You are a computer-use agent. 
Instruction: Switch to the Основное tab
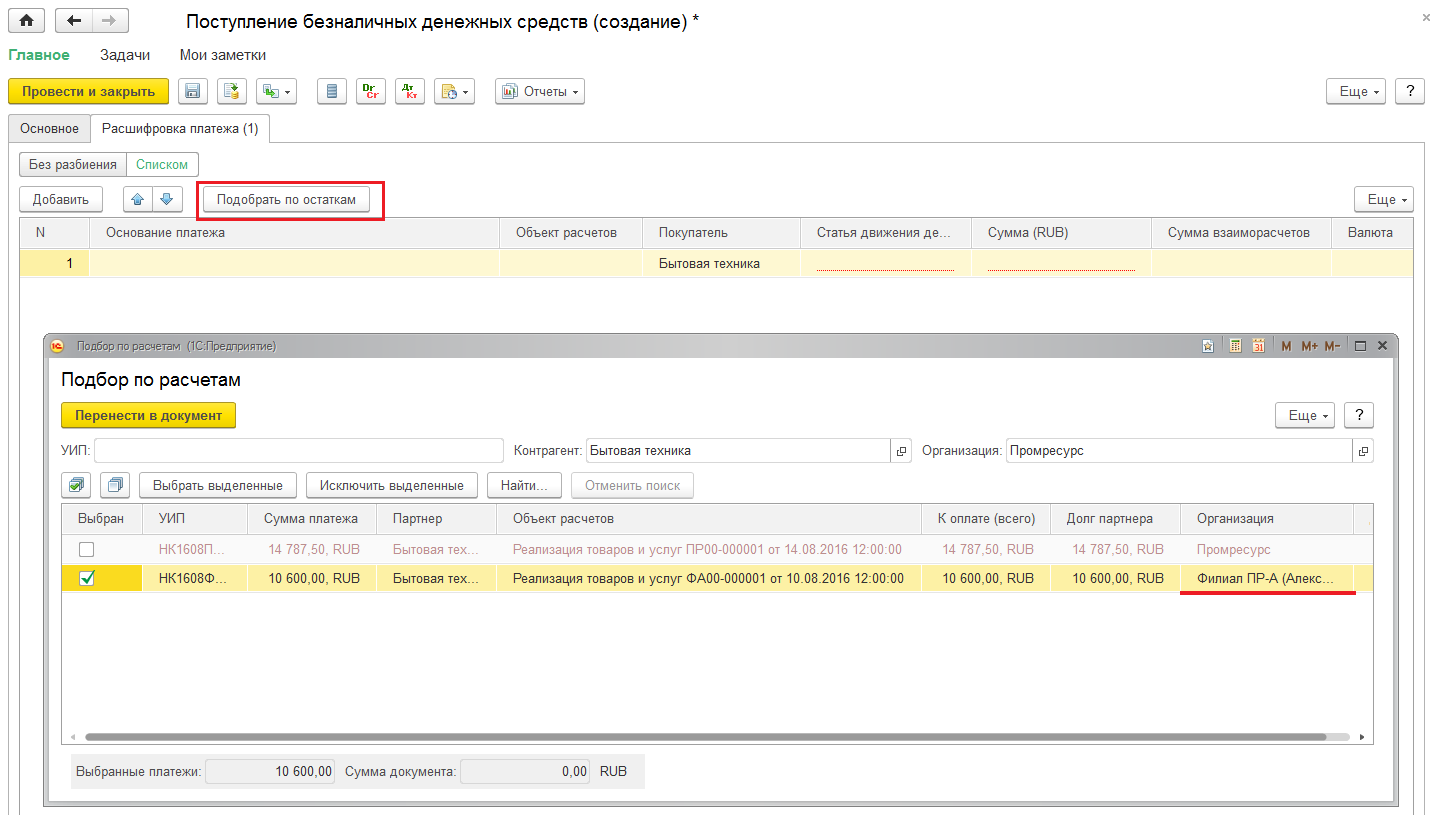pyautogui.click(x=50, y=128)
